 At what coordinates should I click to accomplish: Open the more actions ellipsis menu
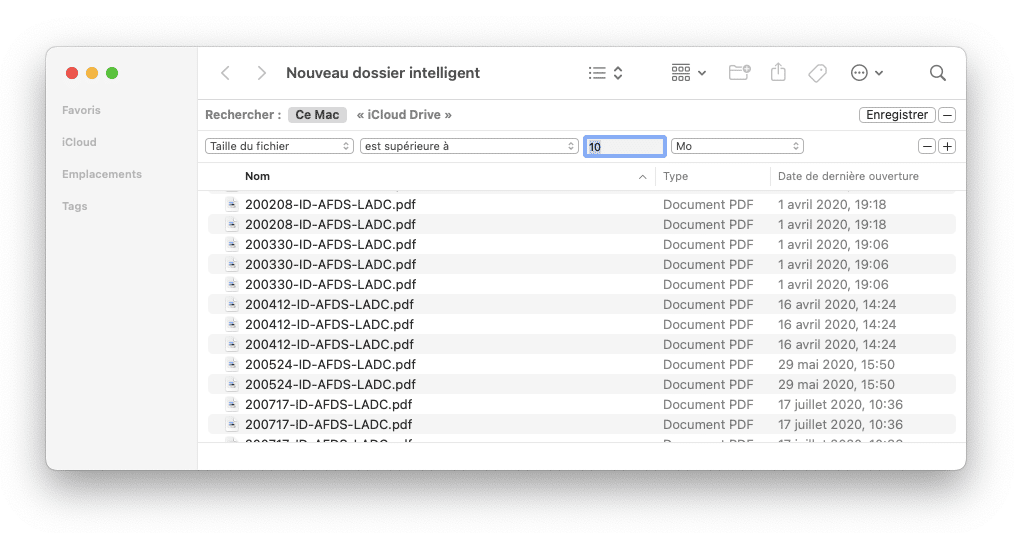tap(866, 73)
